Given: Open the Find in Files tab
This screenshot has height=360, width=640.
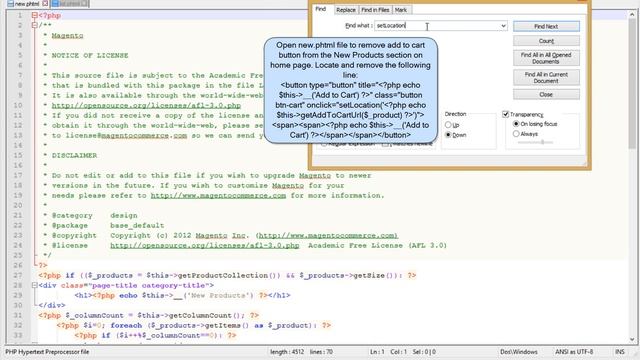Looking at the screenshot, I should coord(375,10).
